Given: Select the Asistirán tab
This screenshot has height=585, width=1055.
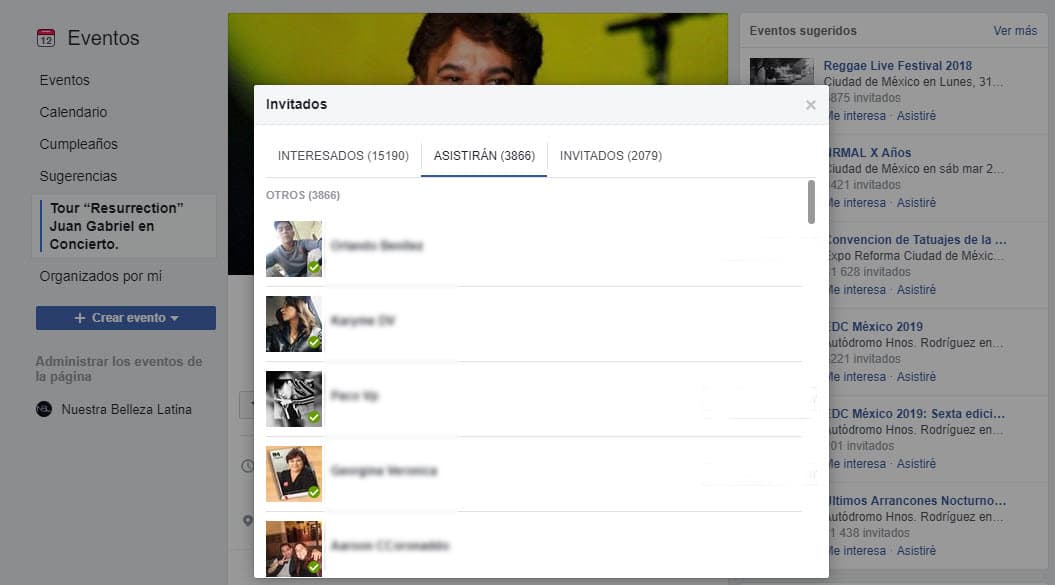Looking at the screenshot, I should tap(484, 156).
